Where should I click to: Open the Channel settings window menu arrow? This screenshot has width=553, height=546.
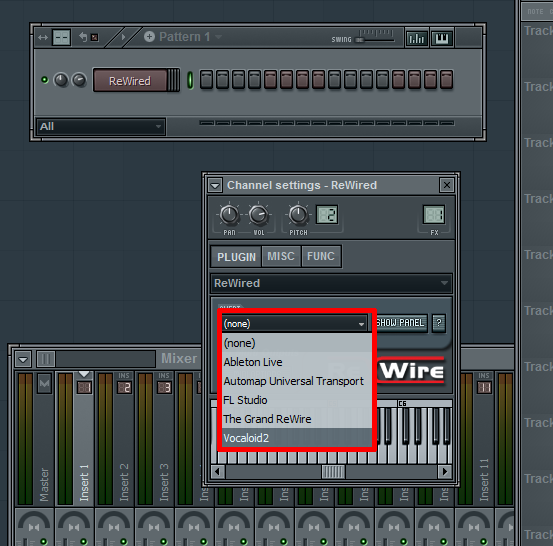point(215,185)
